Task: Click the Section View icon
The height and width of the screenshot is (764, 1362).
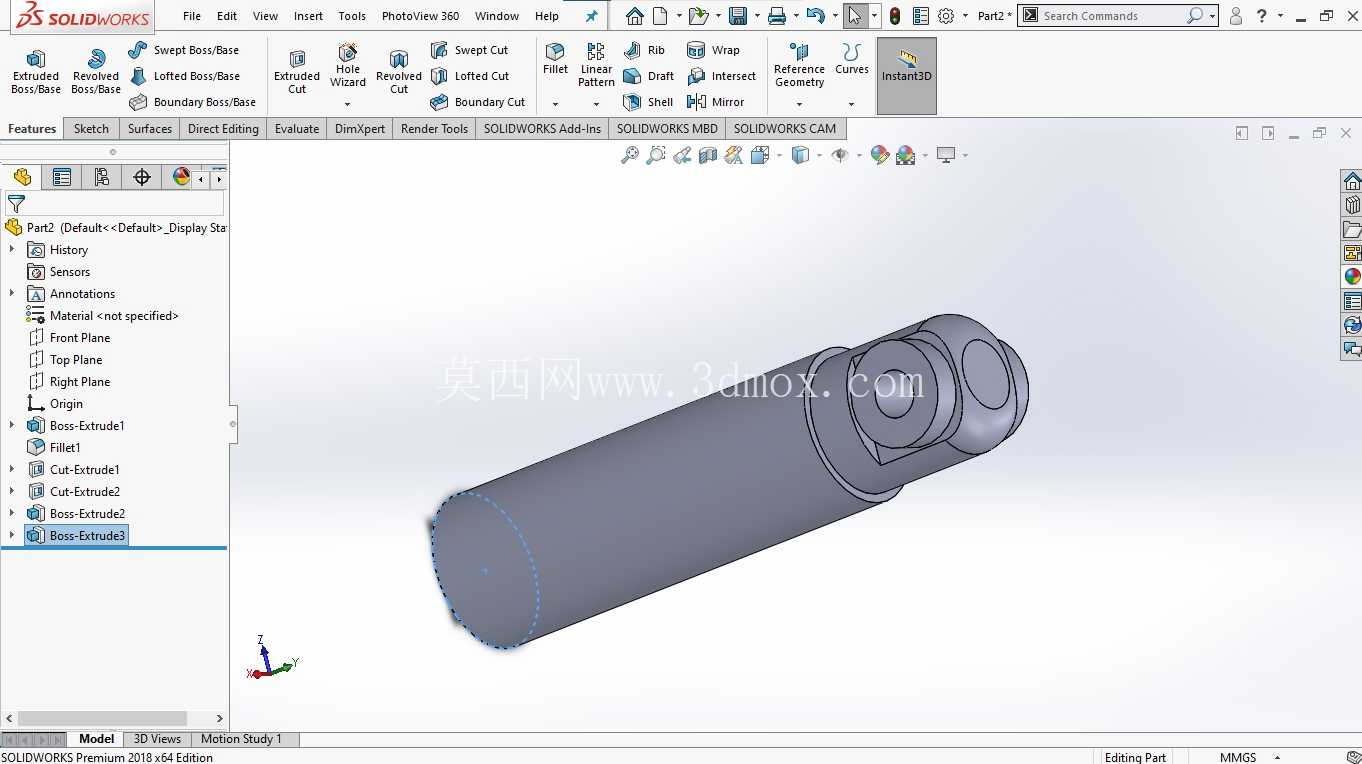Action: click(x=708, y=155)
